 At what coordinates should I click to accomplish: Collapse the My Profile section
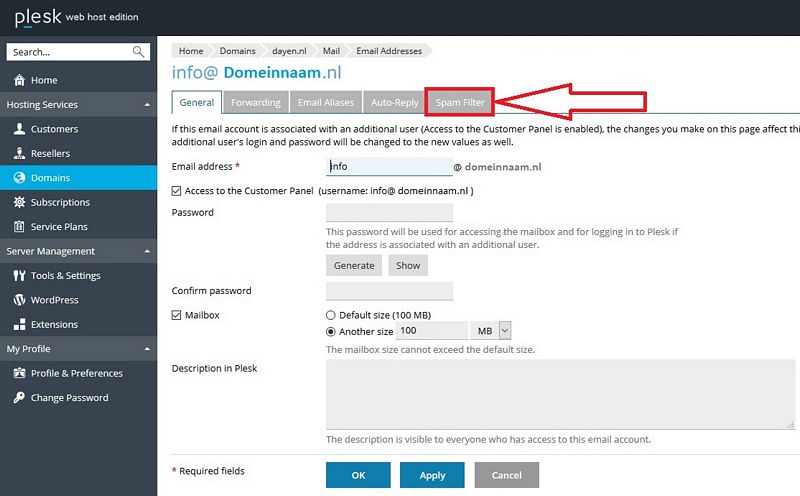(x=147, y=349)
